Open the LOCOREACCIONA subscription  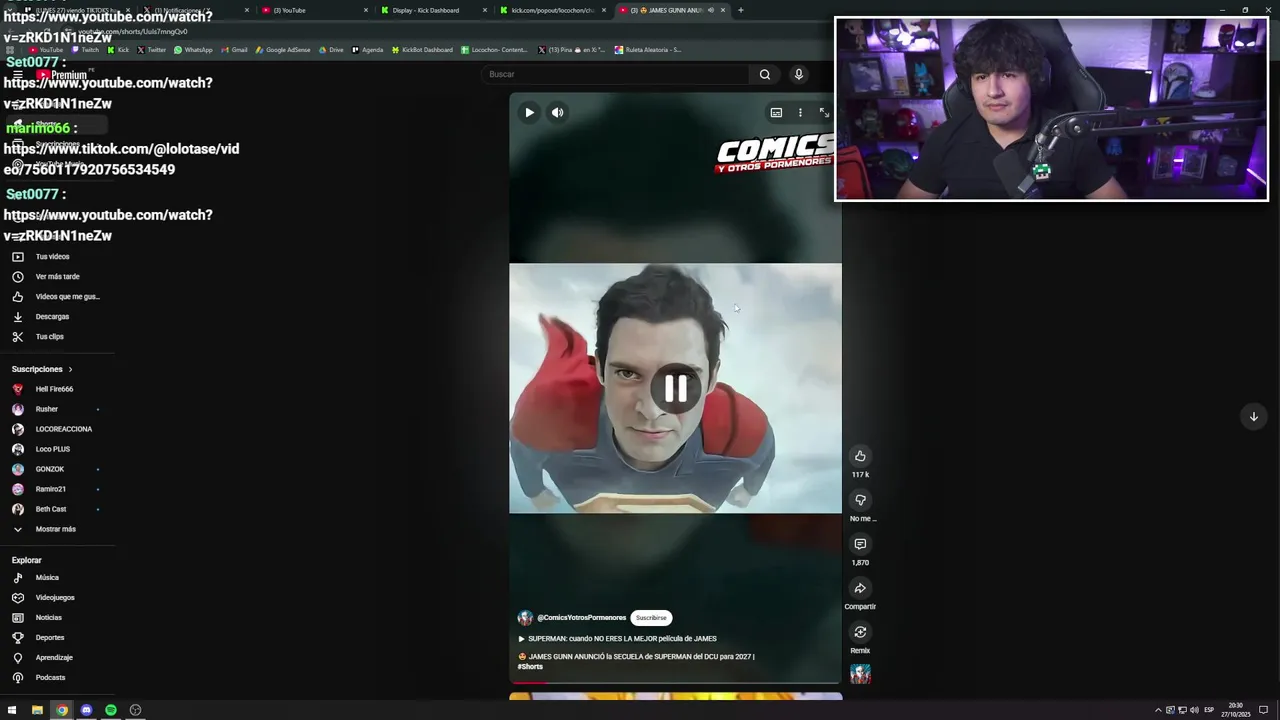tap(63, 429)
